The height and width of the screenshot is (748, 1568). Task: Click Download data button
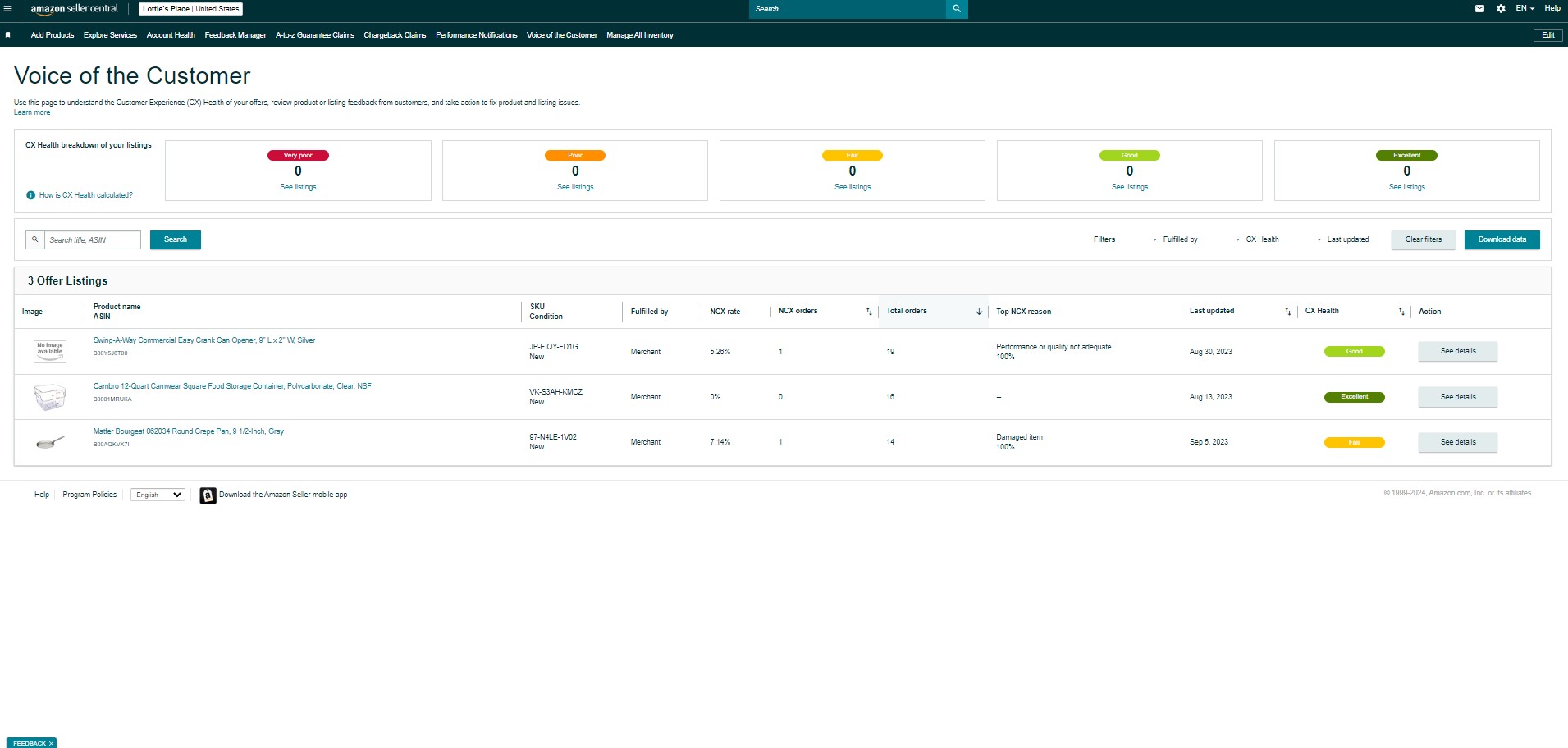1502,239
